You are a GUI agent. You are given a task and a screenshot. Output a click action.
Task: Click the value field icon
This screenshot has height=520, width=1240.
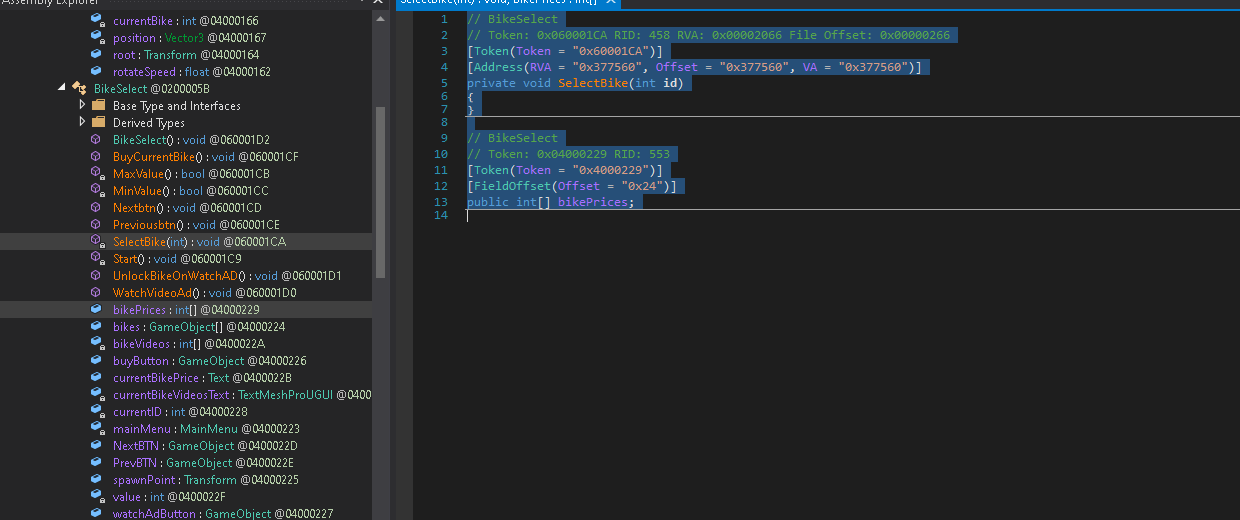tap(97, 497)
